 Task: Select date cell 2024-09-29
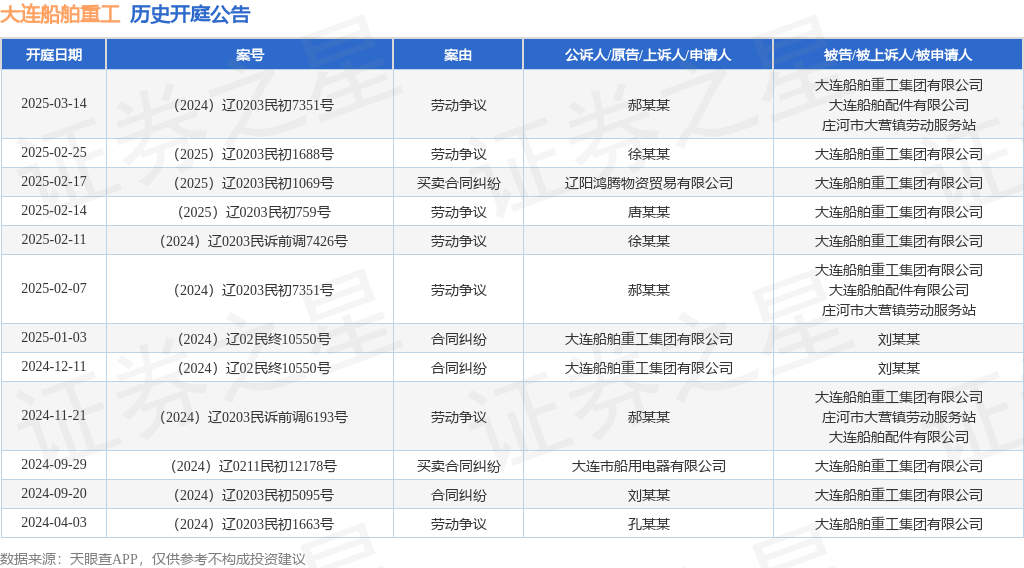point(54,465)
